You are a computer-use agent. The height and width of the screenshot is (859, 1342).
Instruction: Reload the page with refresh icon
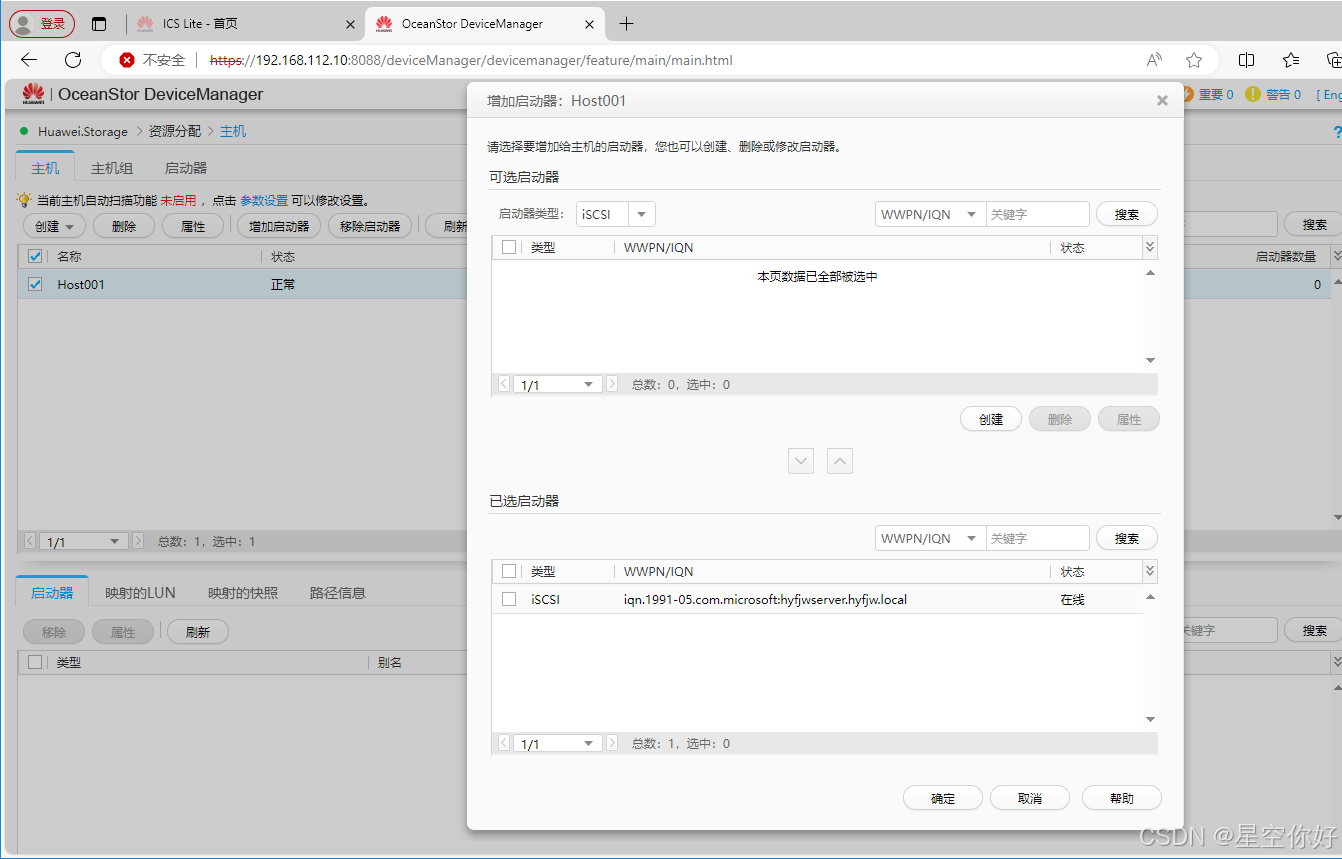(x=73, y=60)
